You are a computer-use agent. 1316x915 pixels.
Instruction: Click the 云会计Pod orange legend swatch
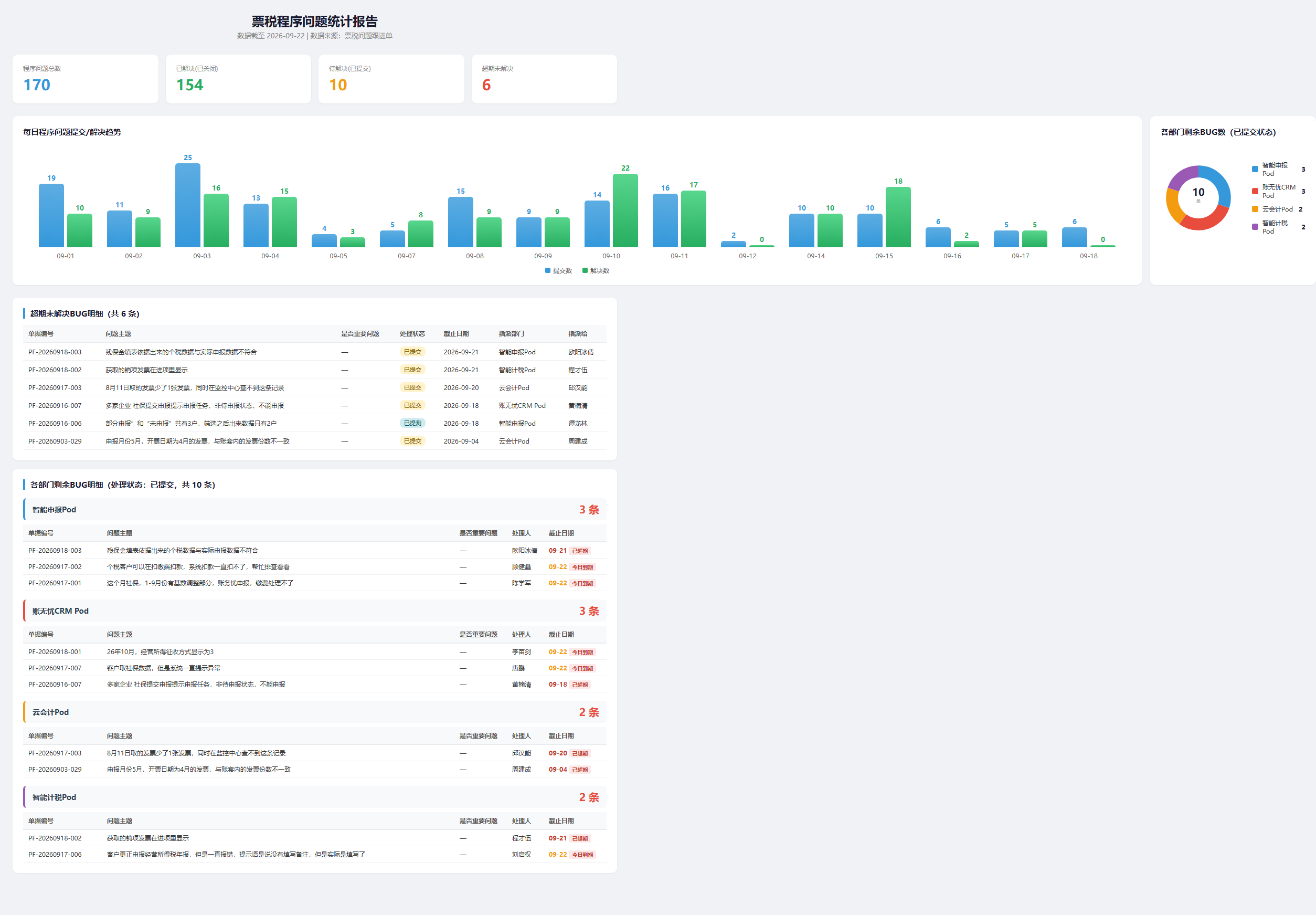pyautogui.click(x=1255, y=209)
